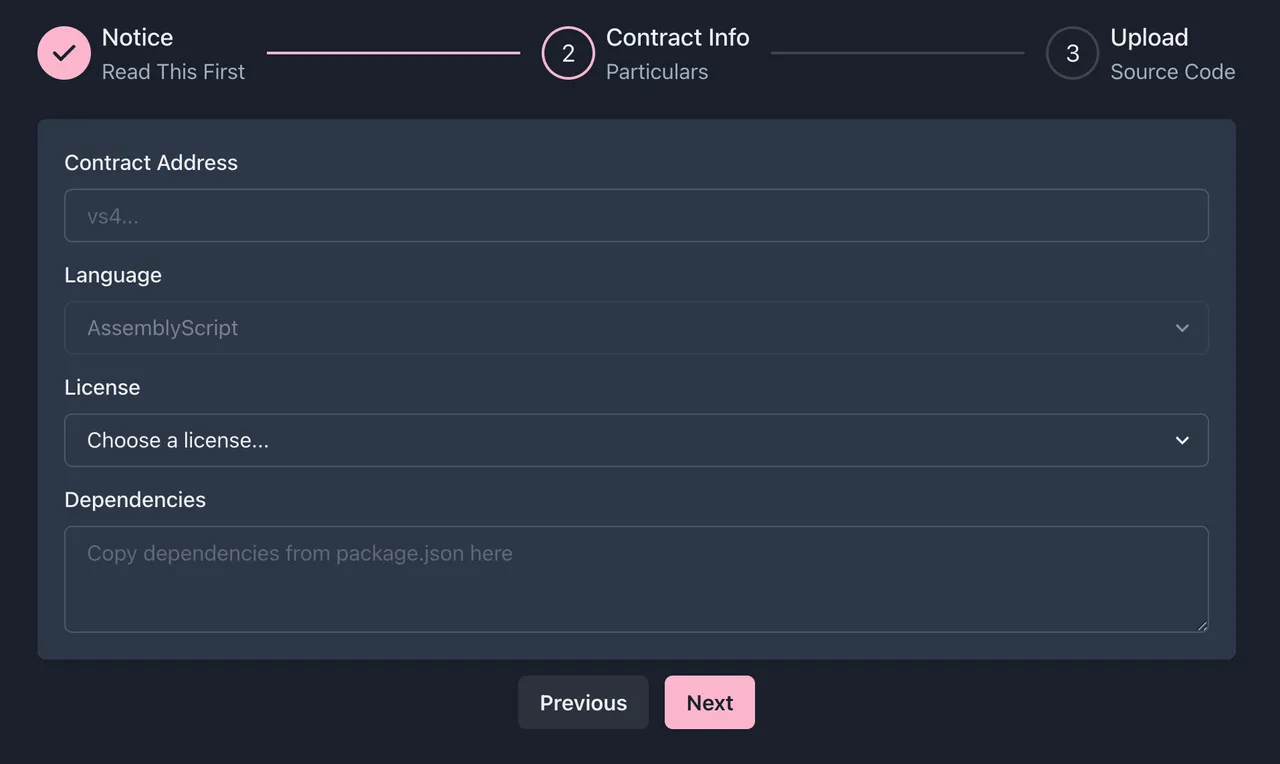This screenshot has width=1280, height=764.
Task: Click the Language field label
Action: (113, 275)
